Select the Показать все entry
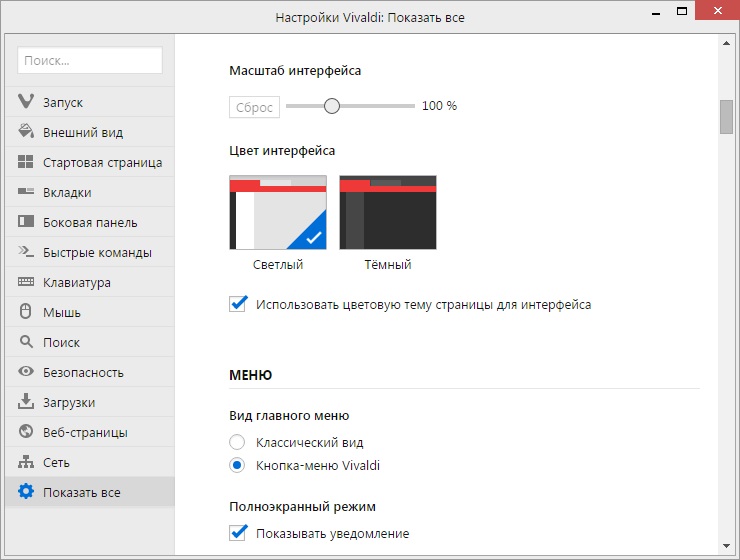The image size is (740, 560). point(90,492)
